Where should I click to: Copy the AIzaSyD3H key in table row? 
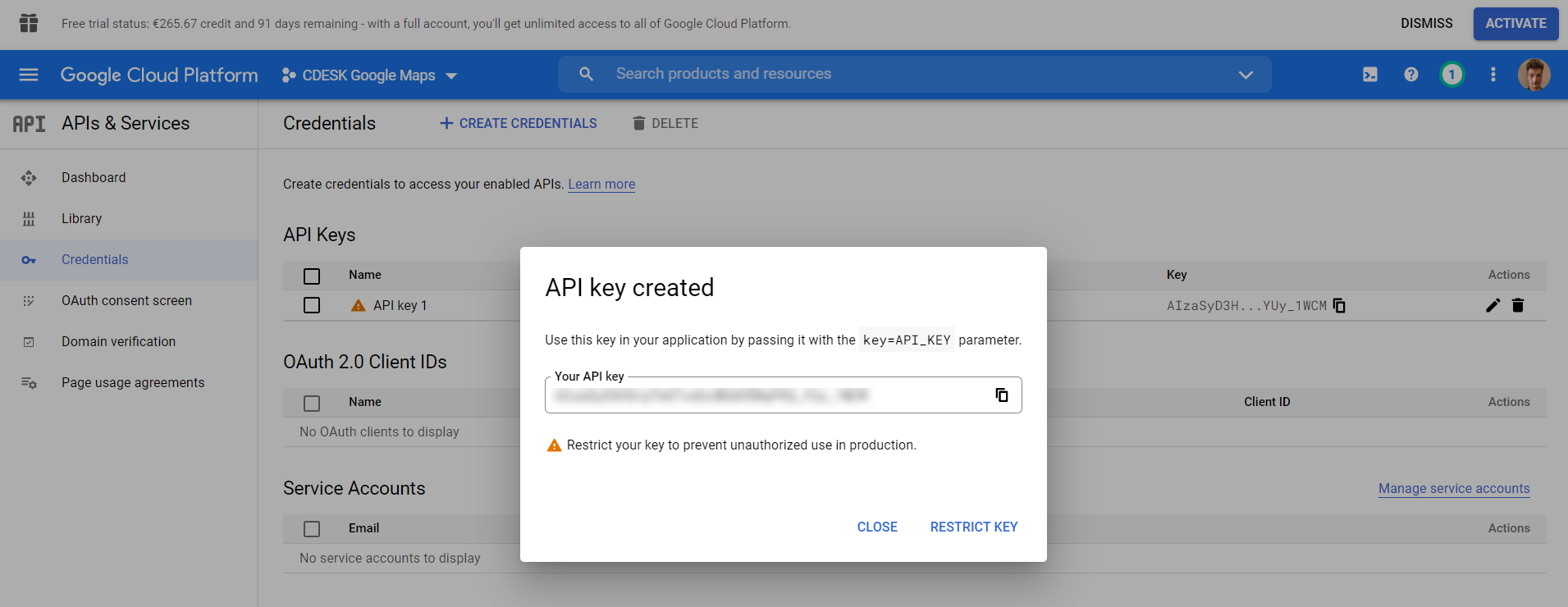coord(1340,306)
